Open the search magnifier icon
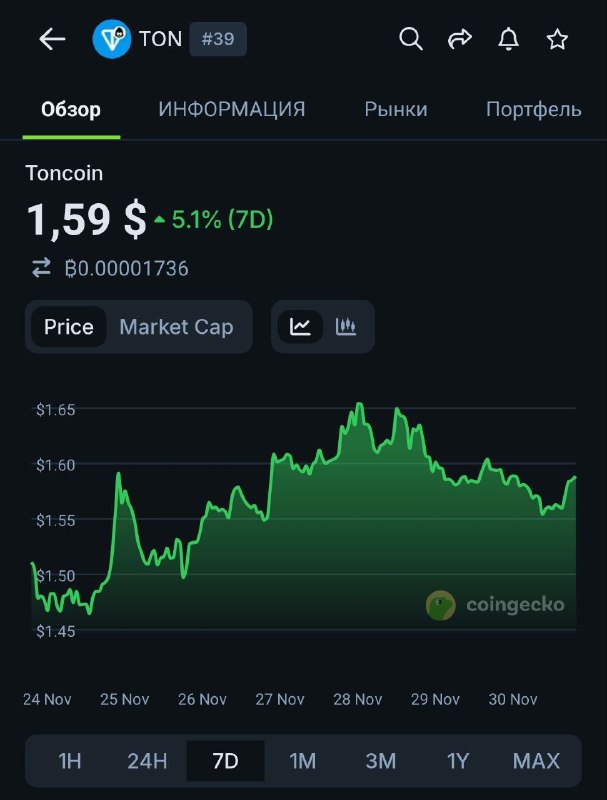 pyautogui.click(x=410, y=39)
